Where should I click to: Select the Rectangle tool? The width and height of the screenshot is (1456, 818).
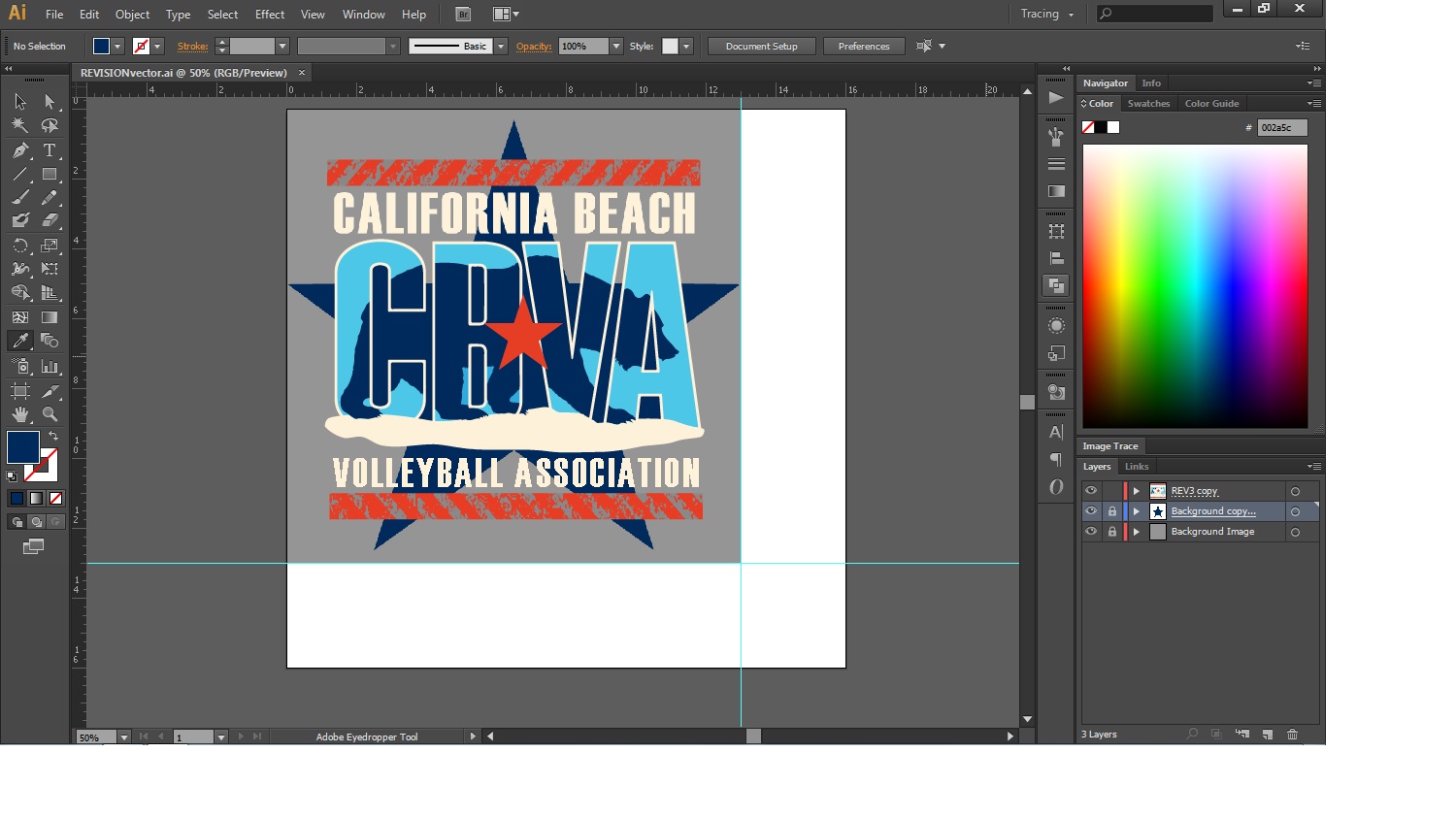pos(50,175)
